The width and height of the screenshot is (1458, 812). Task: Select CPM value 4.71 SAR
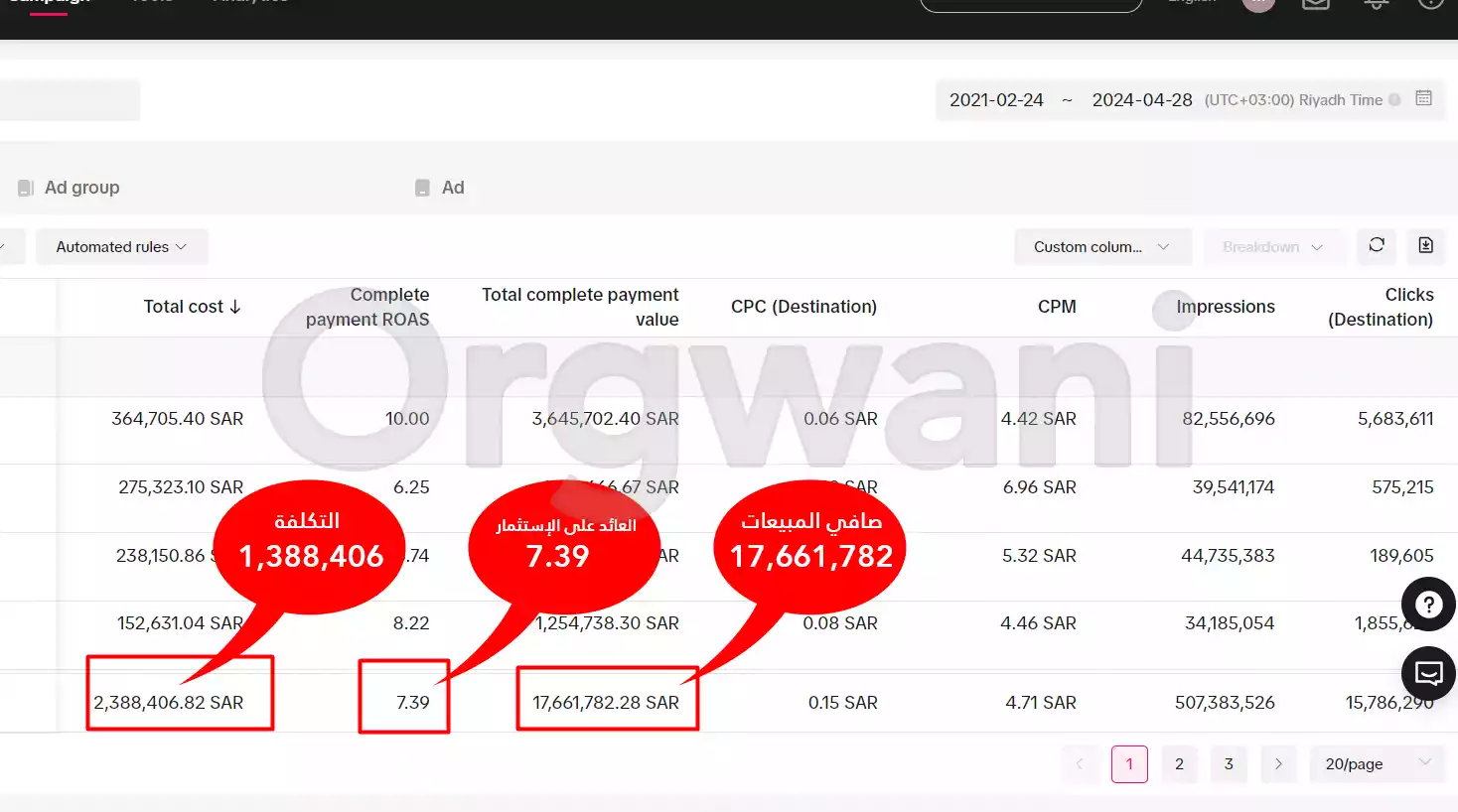coord(1041,703)
